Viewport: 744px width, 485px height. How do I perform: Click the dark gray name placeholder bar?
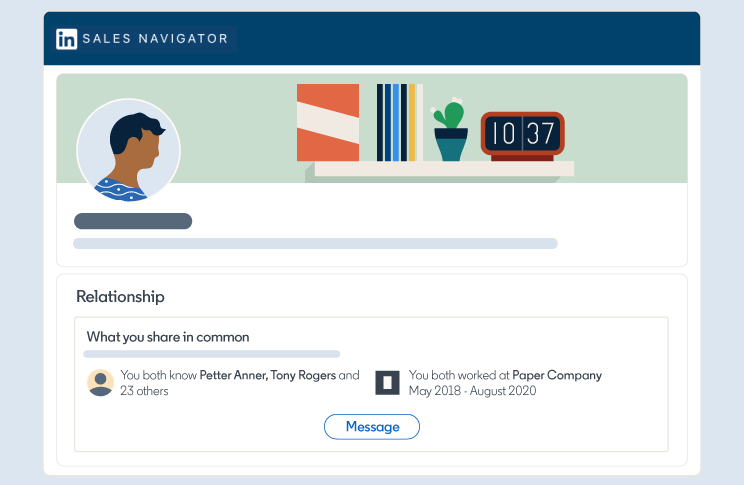click(x=133, y=221)
